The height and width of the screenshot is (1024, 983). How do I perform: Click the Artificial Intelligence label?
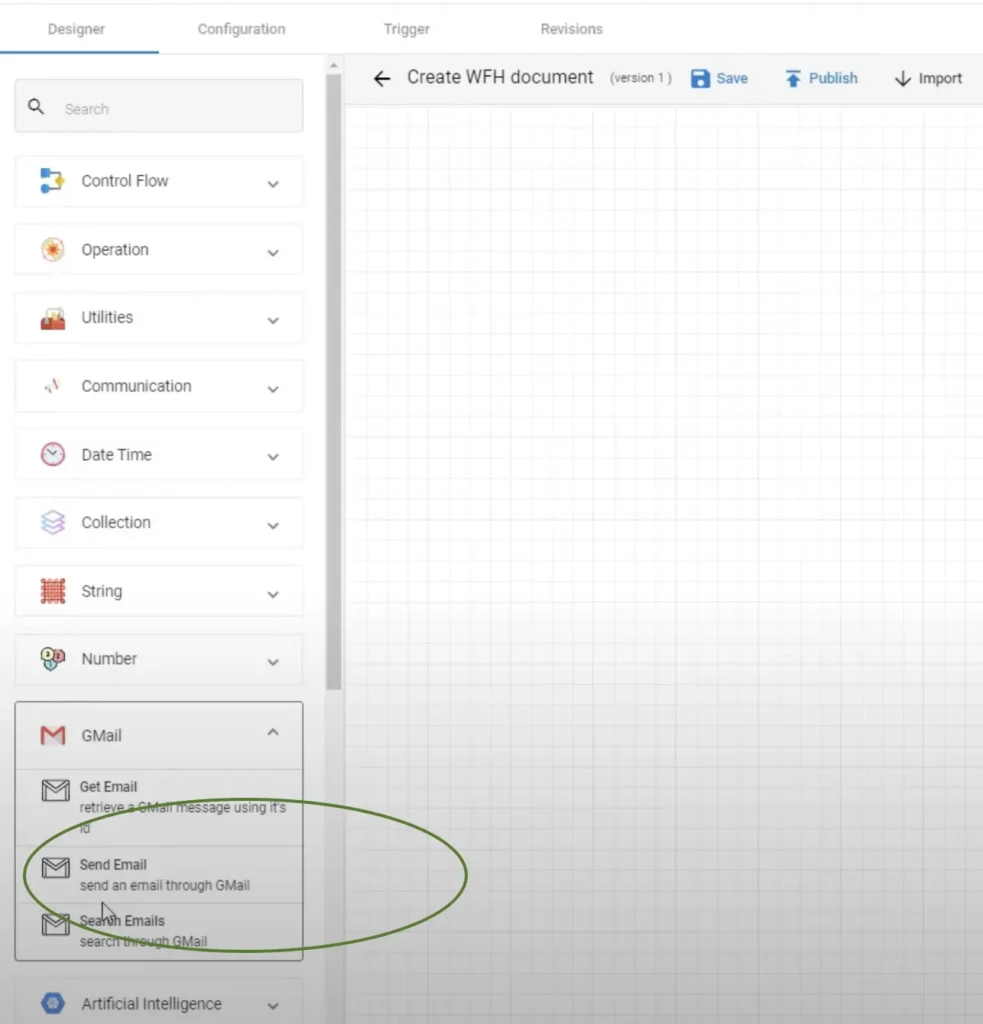click(152, 1004)
